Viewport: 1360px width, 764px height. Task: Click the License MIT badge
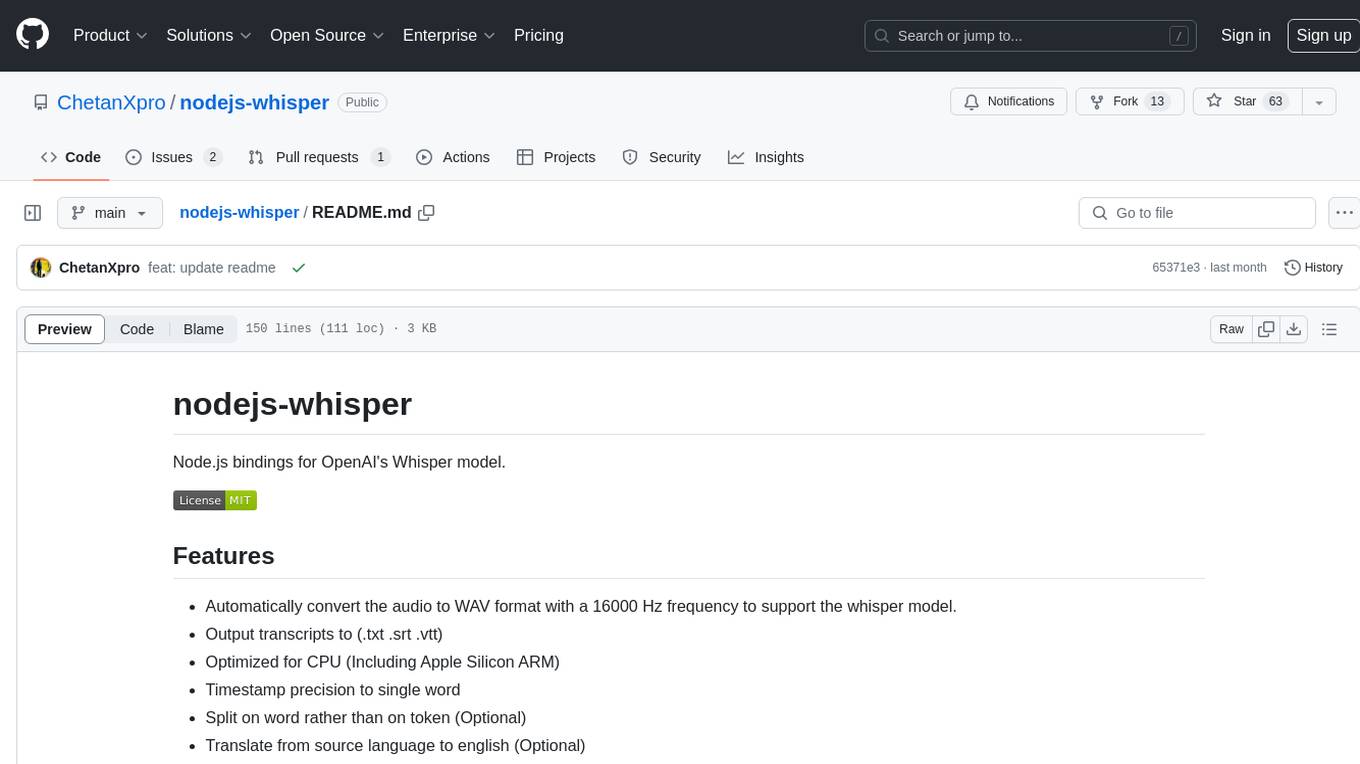215,500
